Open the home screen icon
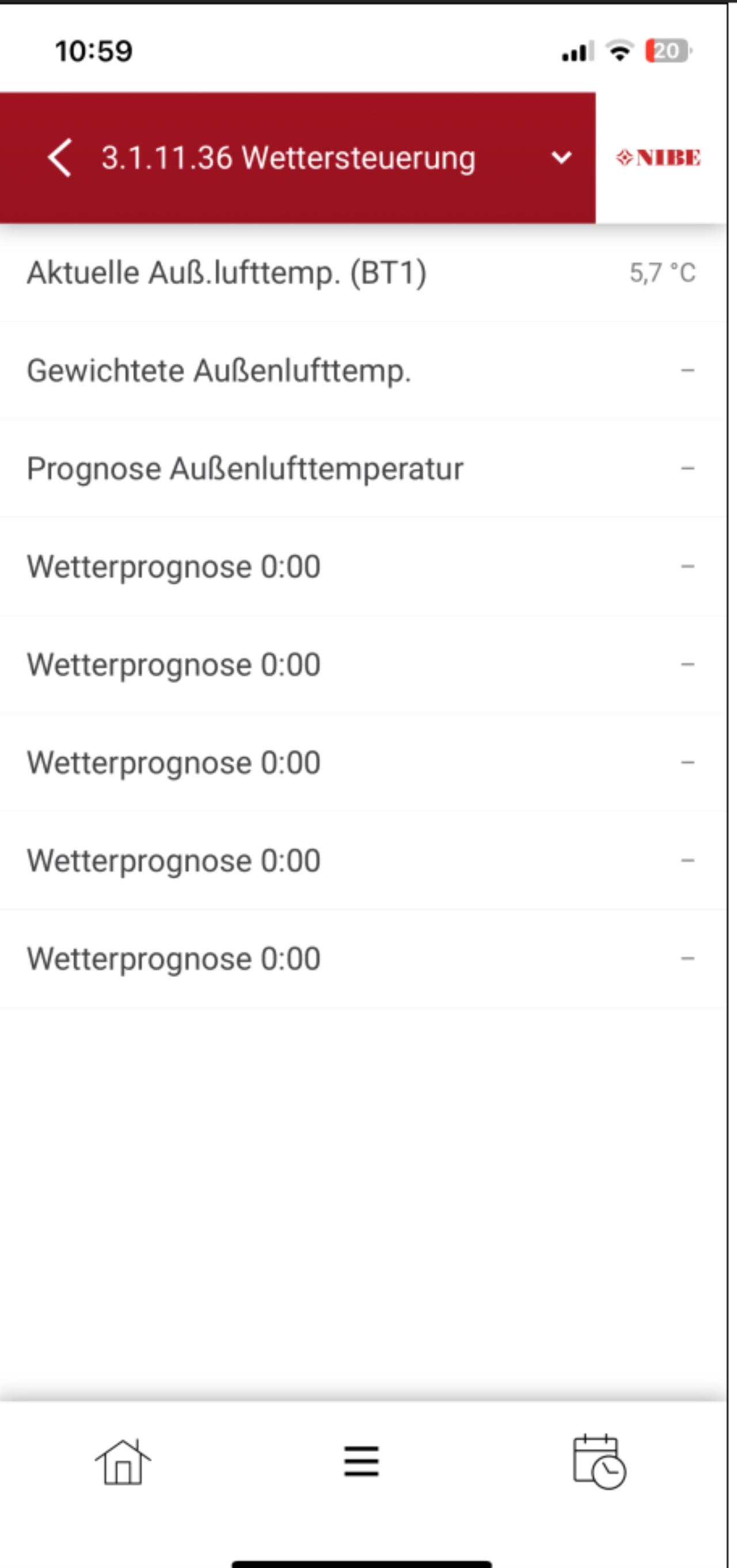The height and width of the screenshot is (1568, 737). [x=123, y=1463]
